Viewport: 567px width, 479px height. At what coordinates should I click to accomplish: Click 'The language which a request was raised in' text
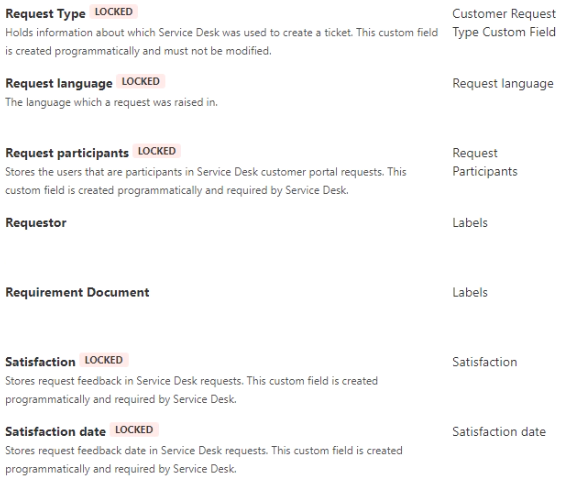pos(111,102)
